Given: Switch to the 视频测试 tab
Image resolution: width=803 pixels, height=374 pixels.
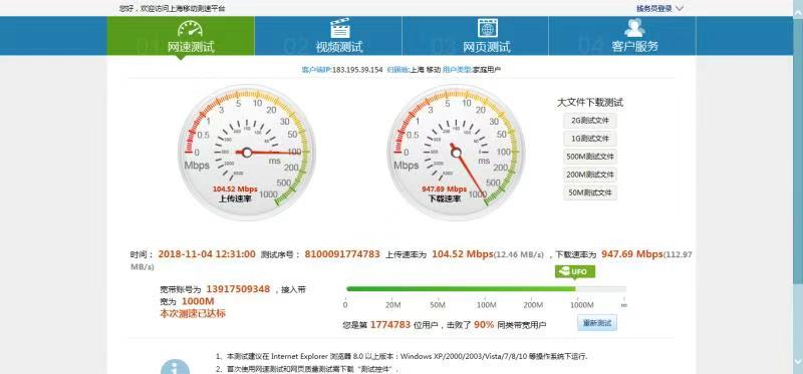Looking at the screenshot, I should click(328, 36).
